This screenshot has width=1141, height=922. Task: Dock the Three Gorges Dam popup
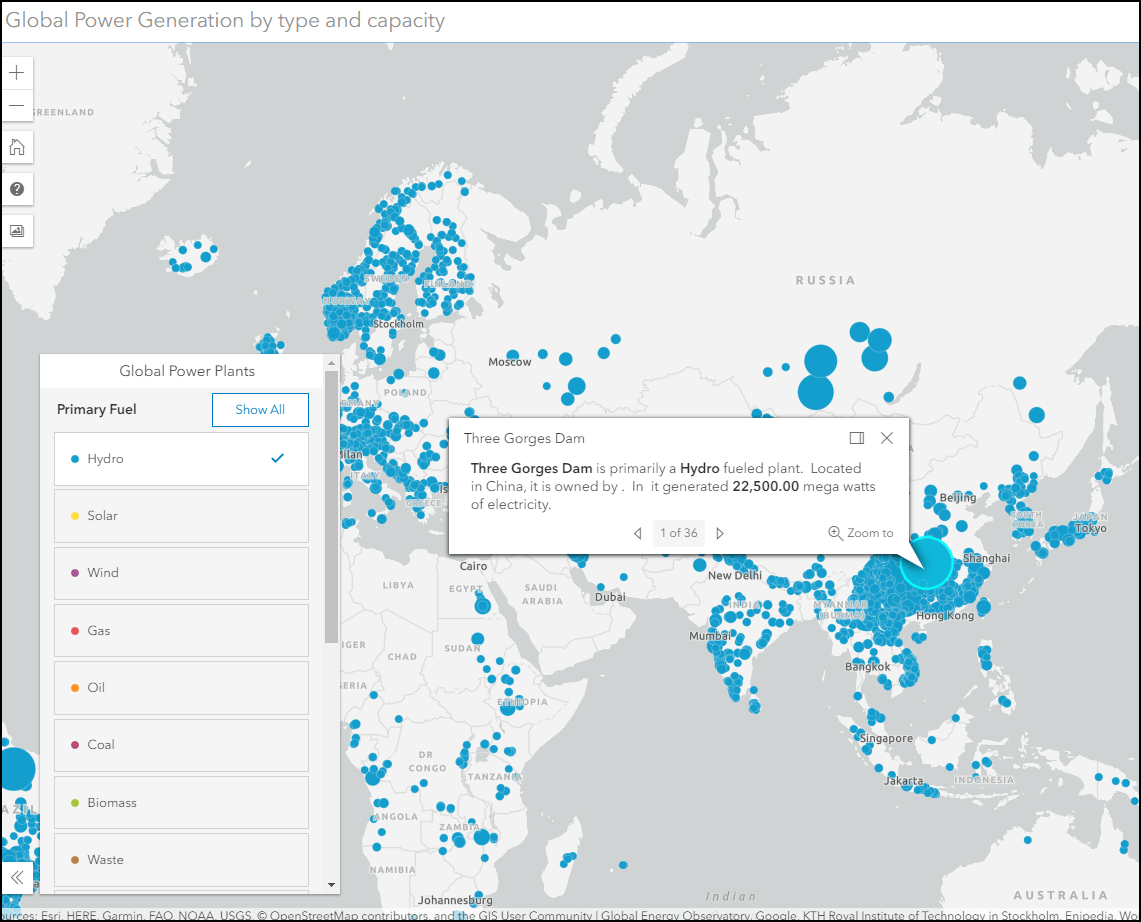(856, 438)
